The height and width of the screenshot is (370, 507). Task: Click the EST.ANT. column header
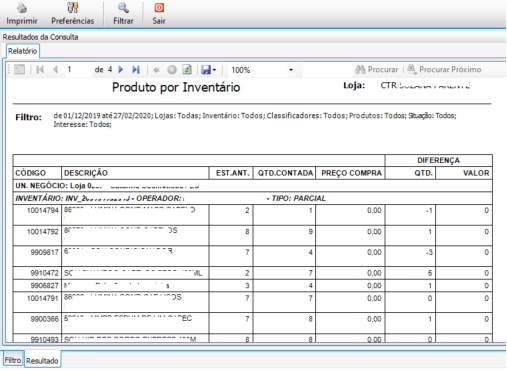(232, 173)
